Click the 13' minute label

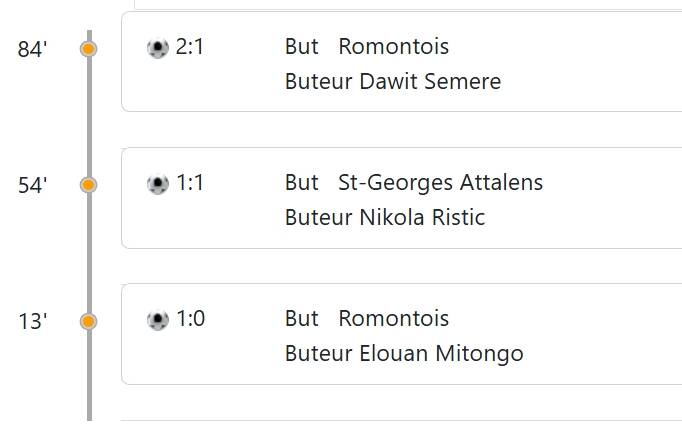click(32, 322)
